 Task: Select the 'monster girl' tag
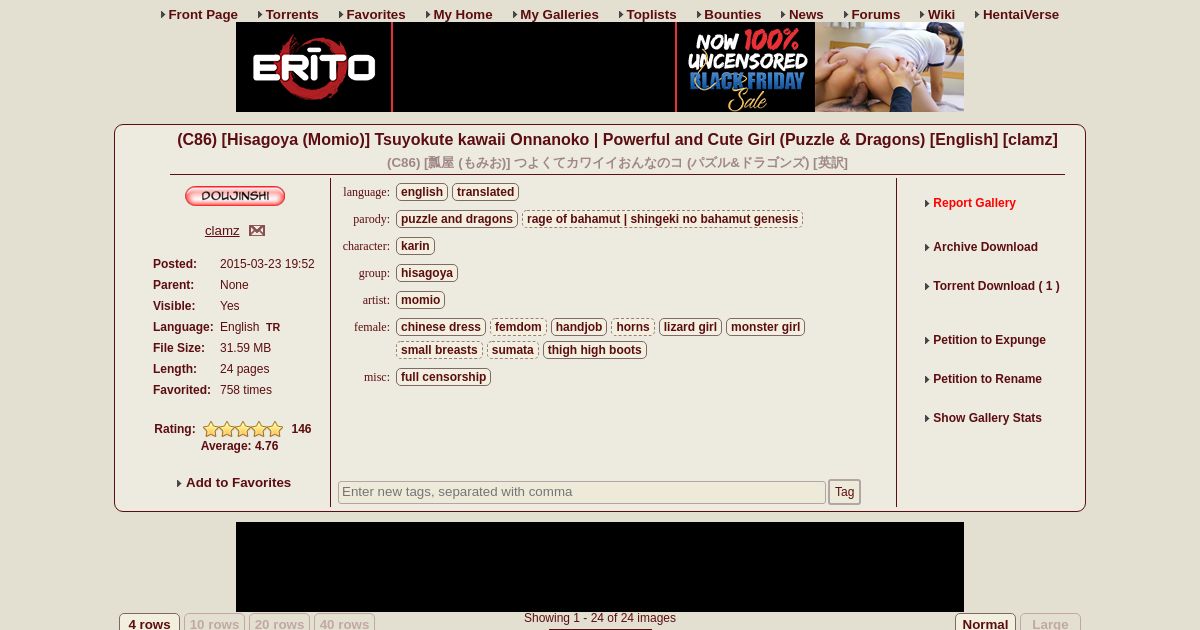click(765, 327)
